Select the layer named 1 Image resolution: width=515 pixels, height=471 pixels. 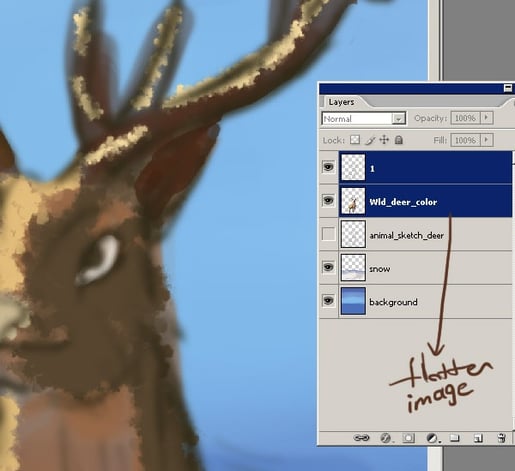(x=372, y=169)
